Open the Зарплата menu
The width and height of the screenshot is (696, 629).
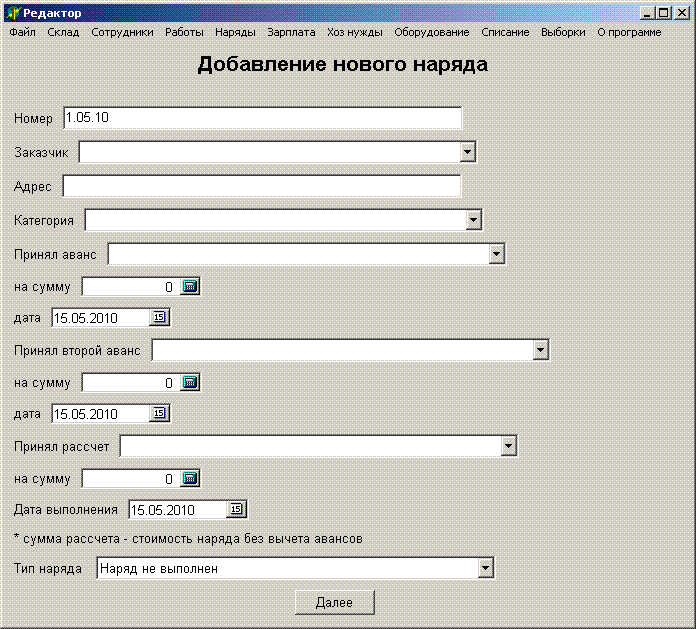291,32
